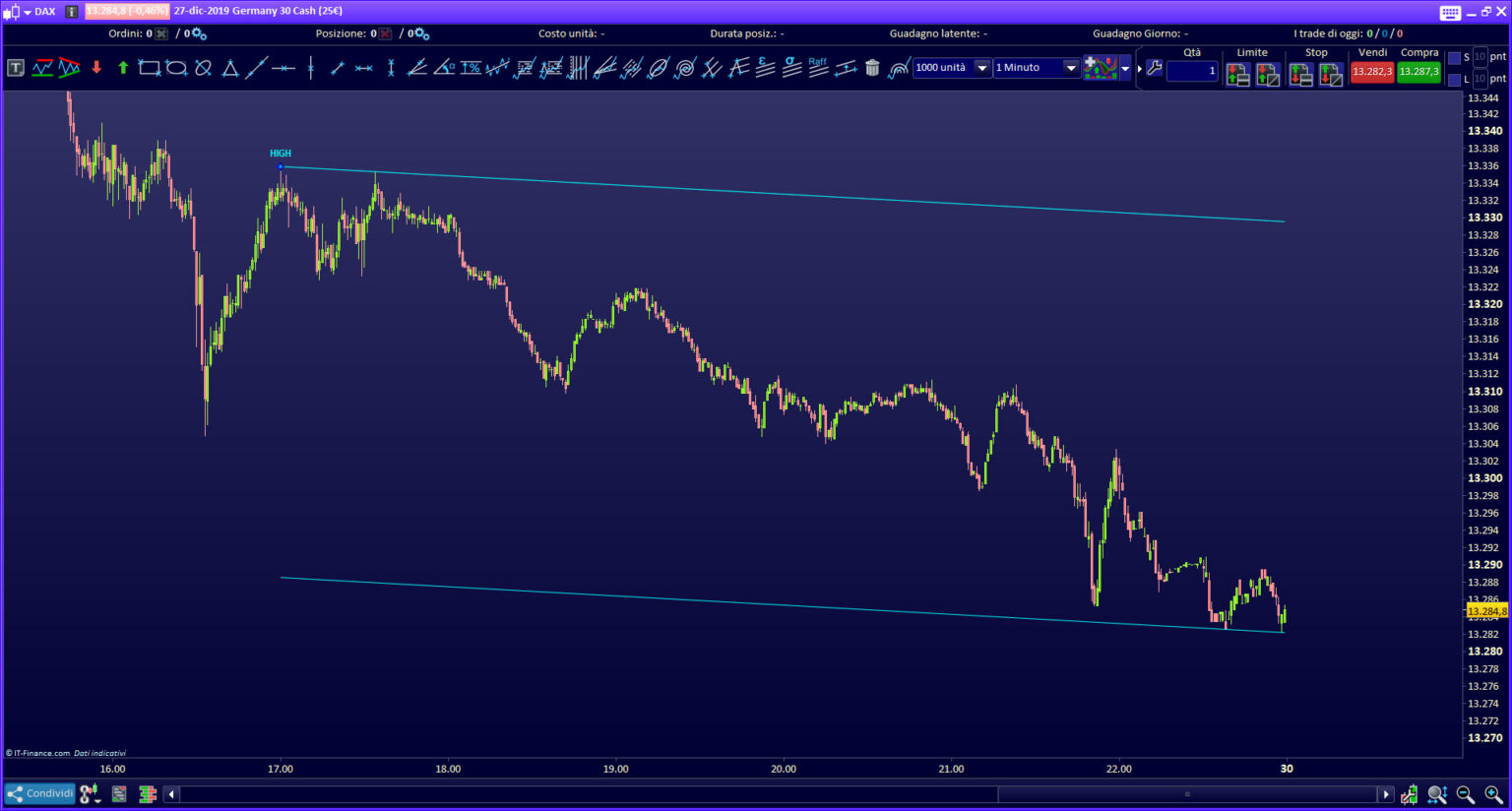Click the Qtà quantity input field
This screenshot has width=1512, height=811.
pos(1192,71)
